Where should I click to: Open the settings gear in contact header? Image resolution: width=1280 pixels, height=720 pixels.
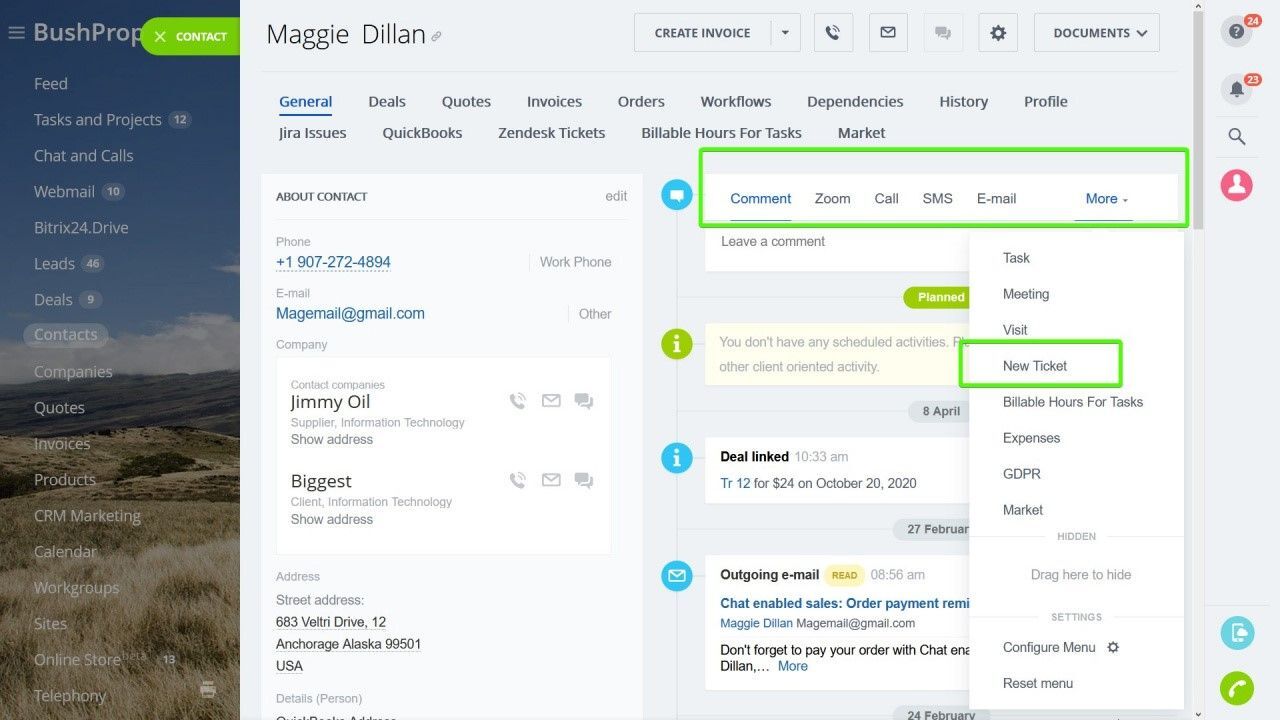click(x=997, y=33)
